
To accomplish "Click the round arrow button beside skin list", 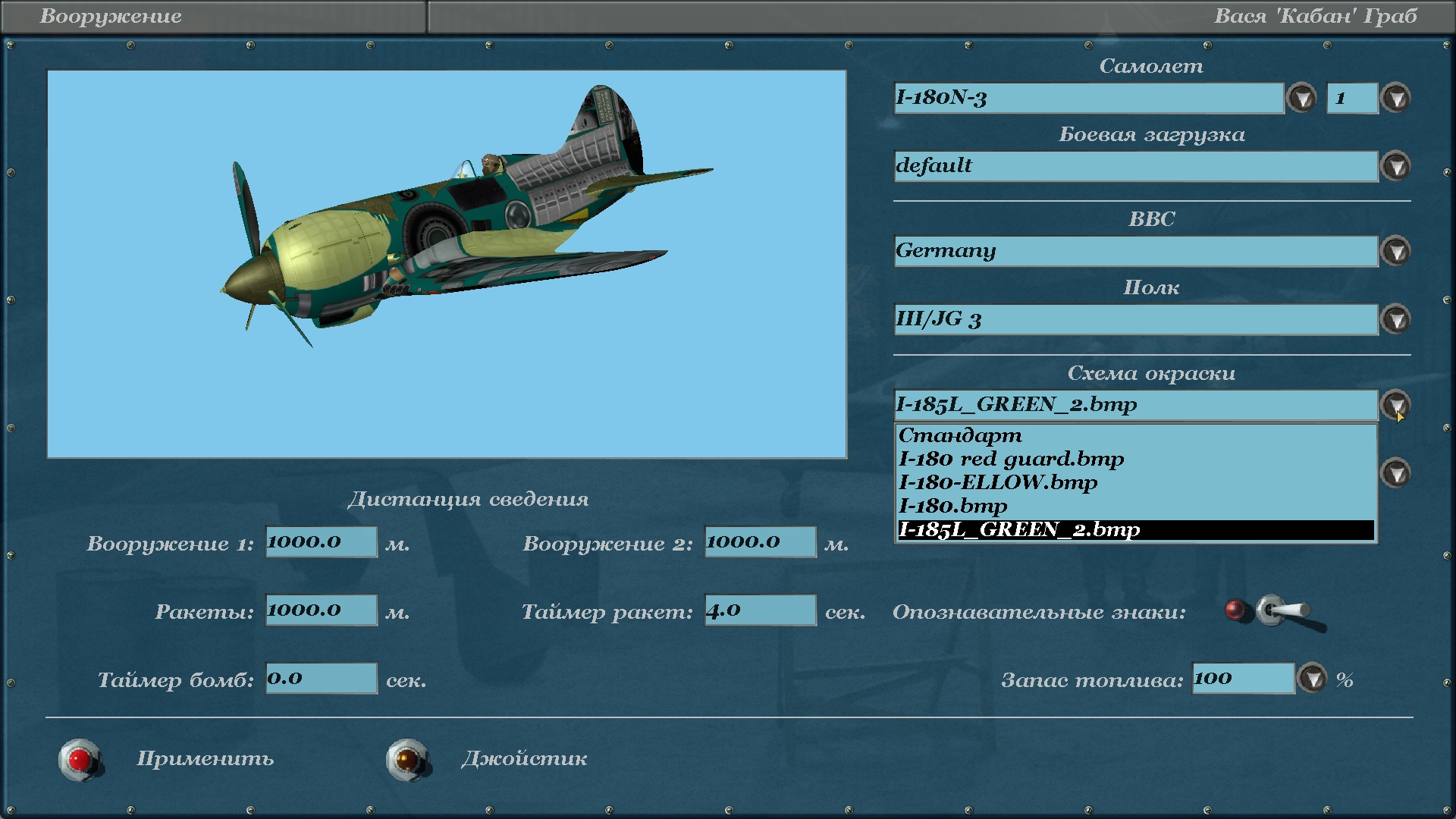I will (x=1395, y=474).
